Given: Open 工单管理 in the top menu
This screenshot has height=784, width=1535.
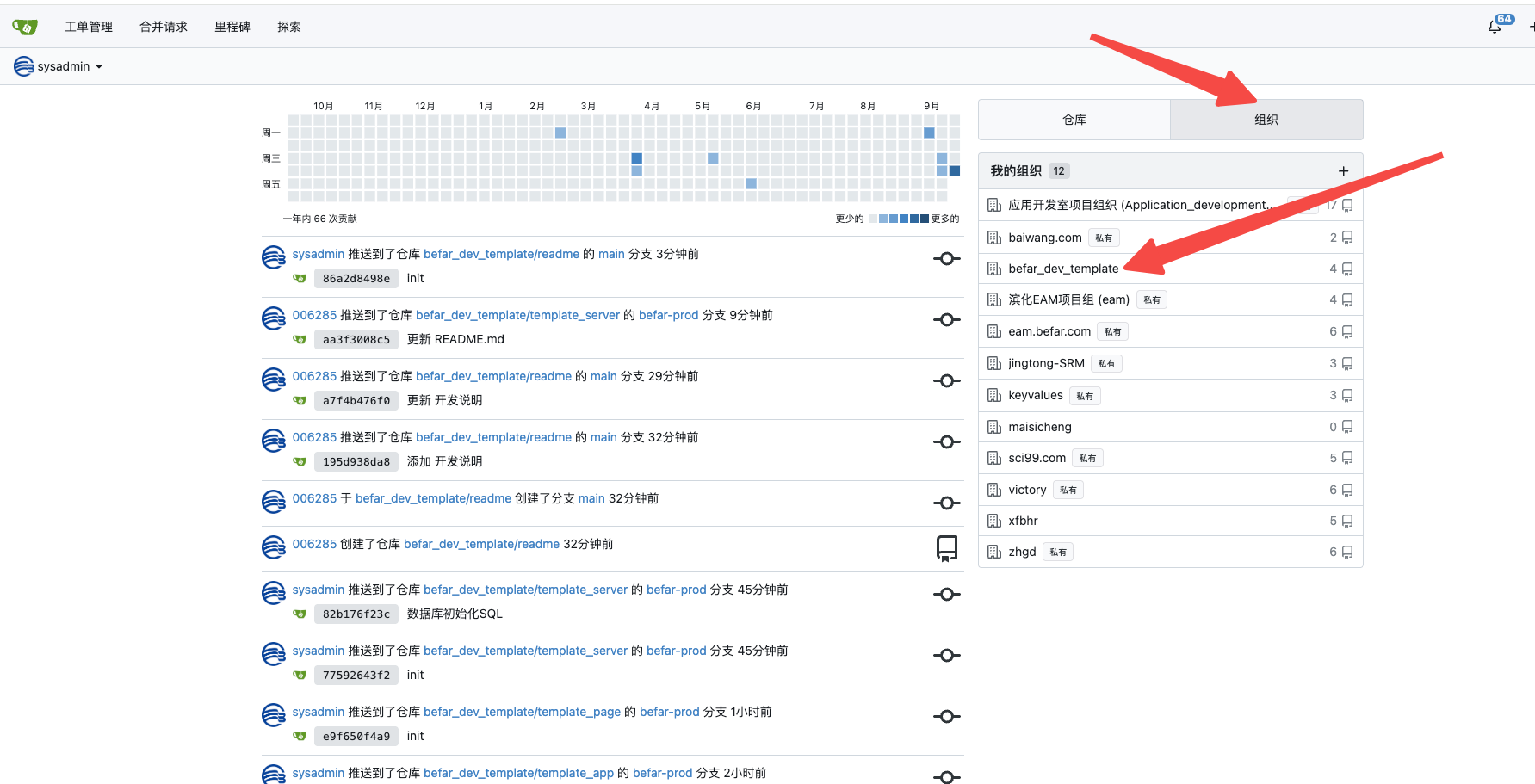Looking at the screenshot, I should click(89, 27).
